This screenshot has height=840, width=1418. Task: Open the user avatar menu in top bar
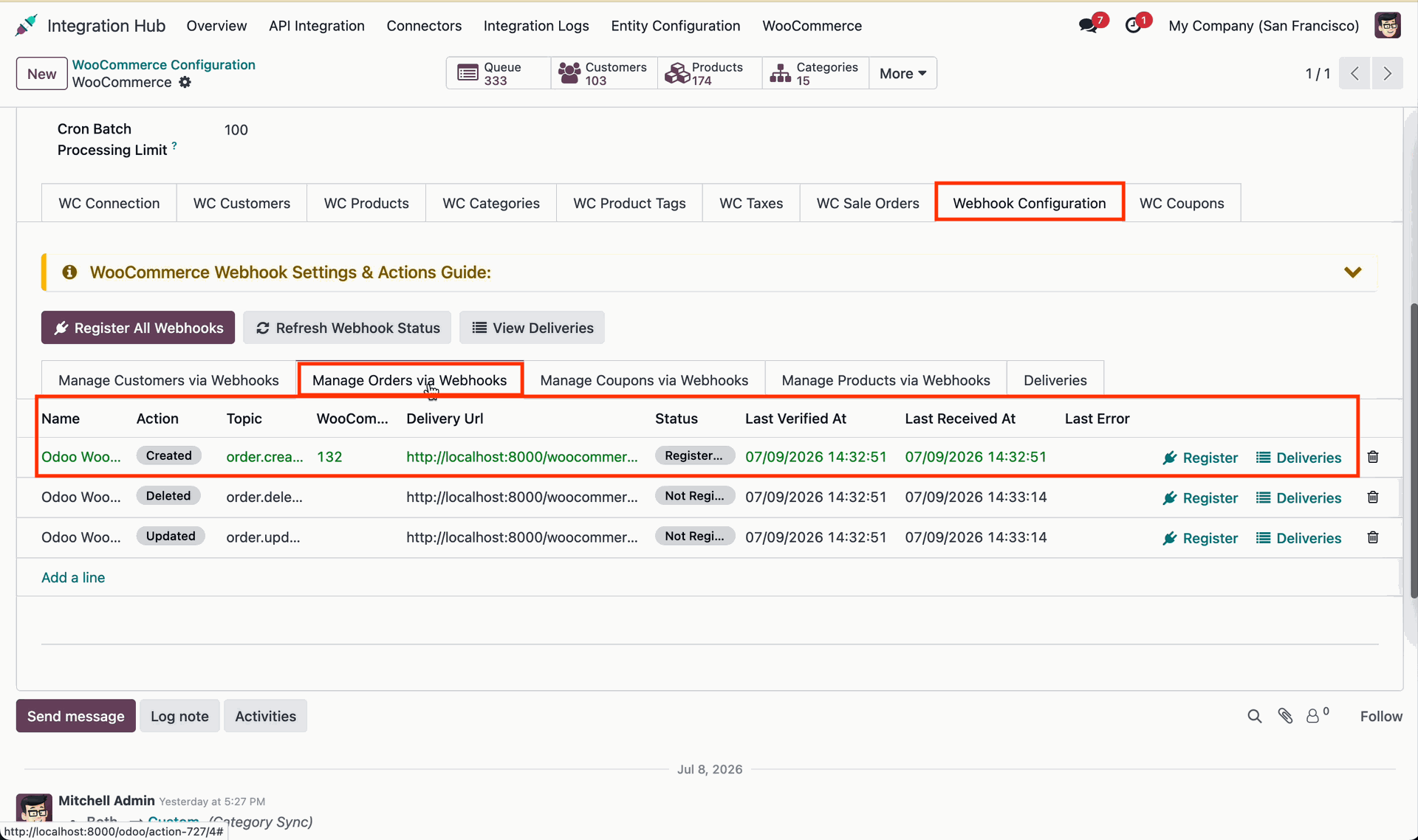point(1388,26)
